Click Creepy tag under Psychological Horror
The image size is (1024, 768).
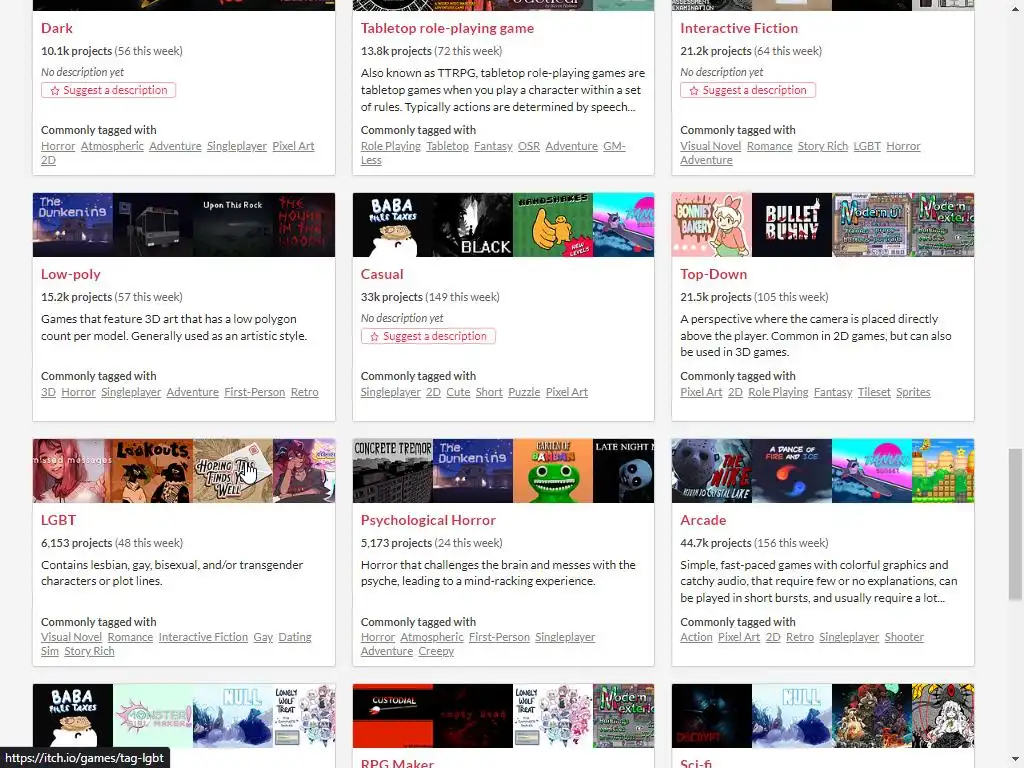436,652
